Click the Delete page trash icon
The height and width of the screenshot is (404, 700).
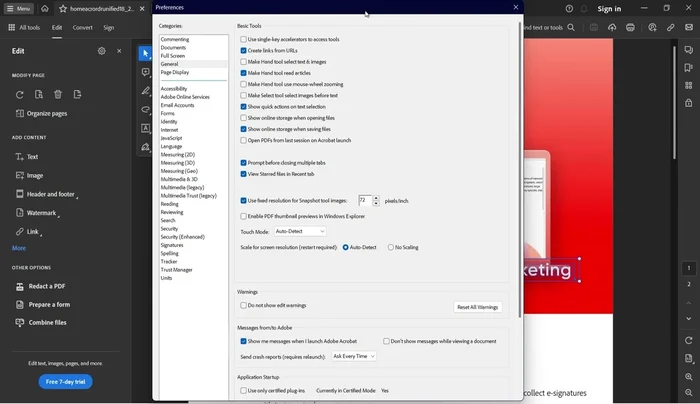[x=59, y=95]
